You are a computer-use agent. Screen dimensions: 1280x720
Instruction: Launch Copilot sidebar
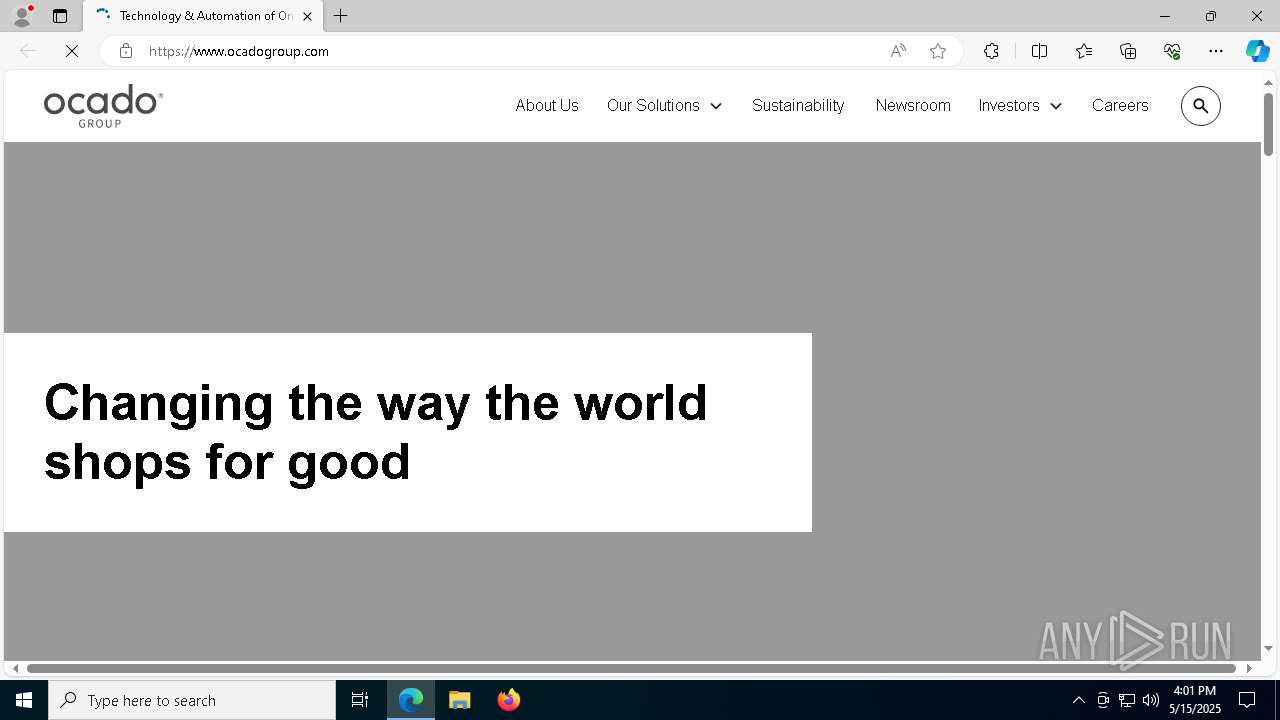coord(1258,51)
